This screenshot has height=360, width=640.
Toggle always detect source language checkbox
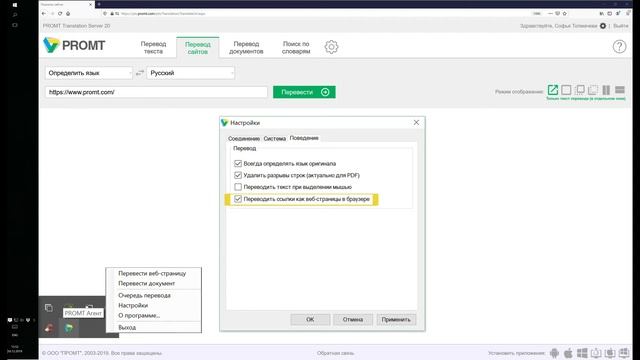pyautogui.click(x=238, y=163)
